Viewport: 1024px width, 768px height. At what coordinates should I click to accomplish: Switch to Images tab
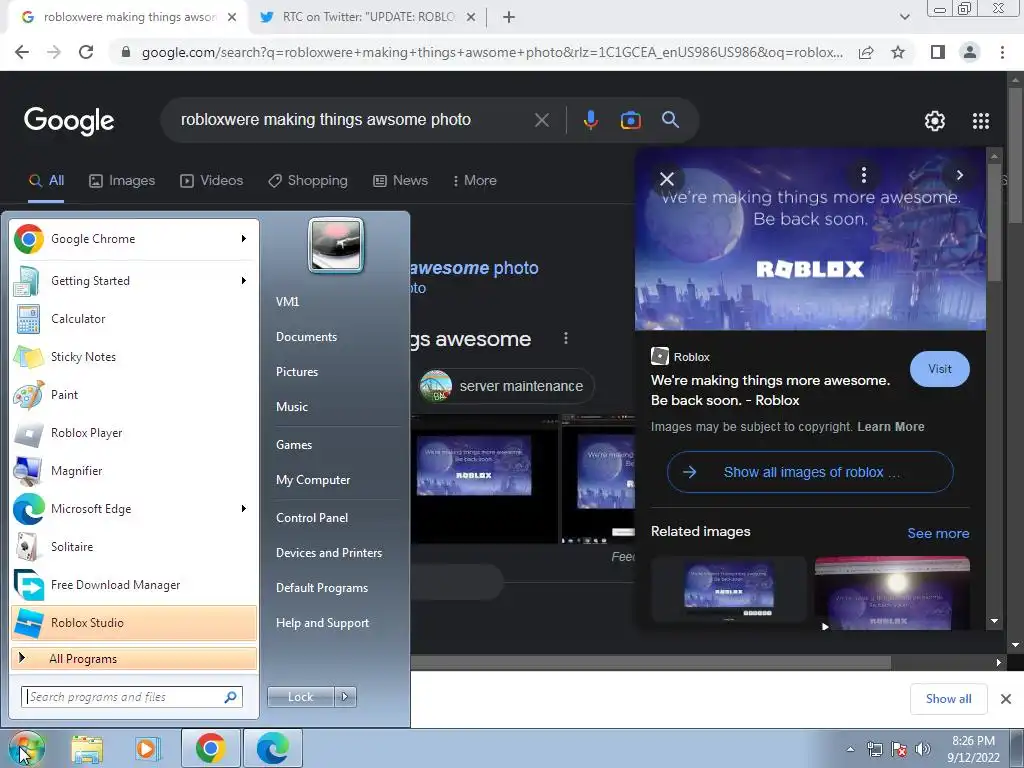tap(122, 180)
